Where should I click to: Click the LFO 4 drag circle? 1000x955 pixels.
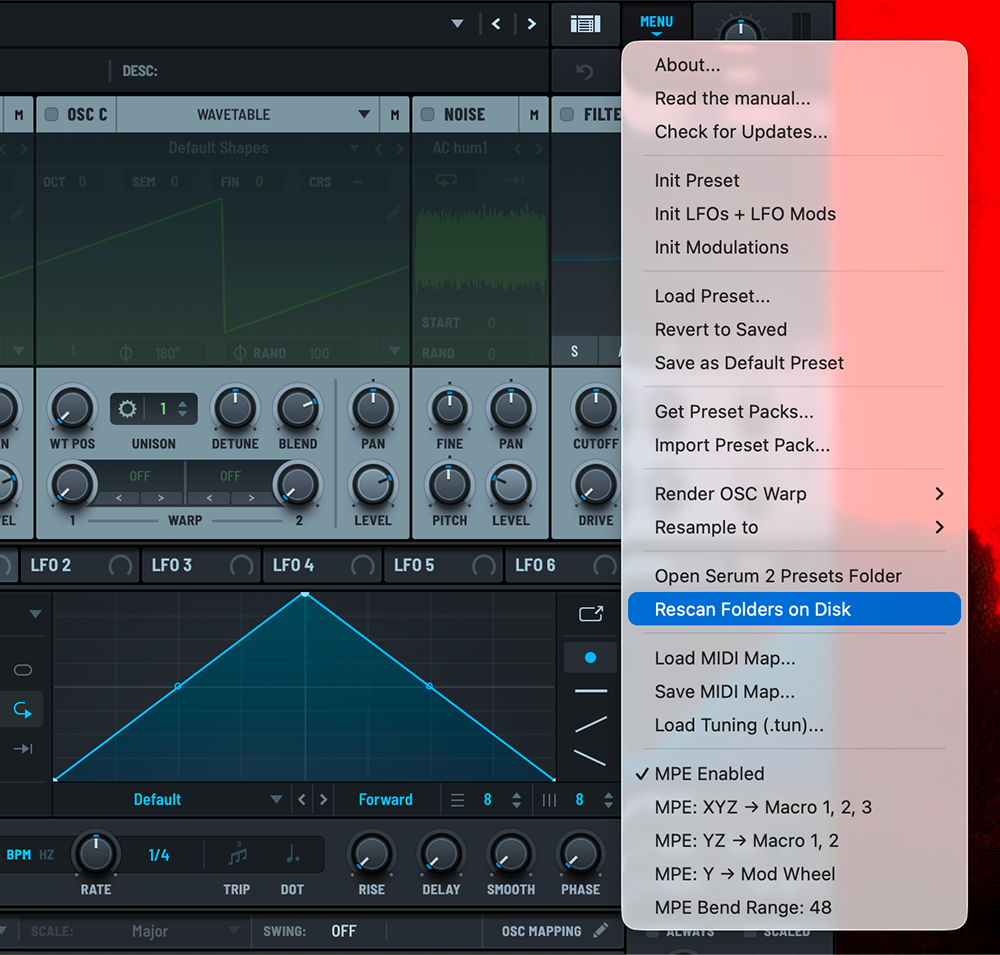tap(362, 565)
